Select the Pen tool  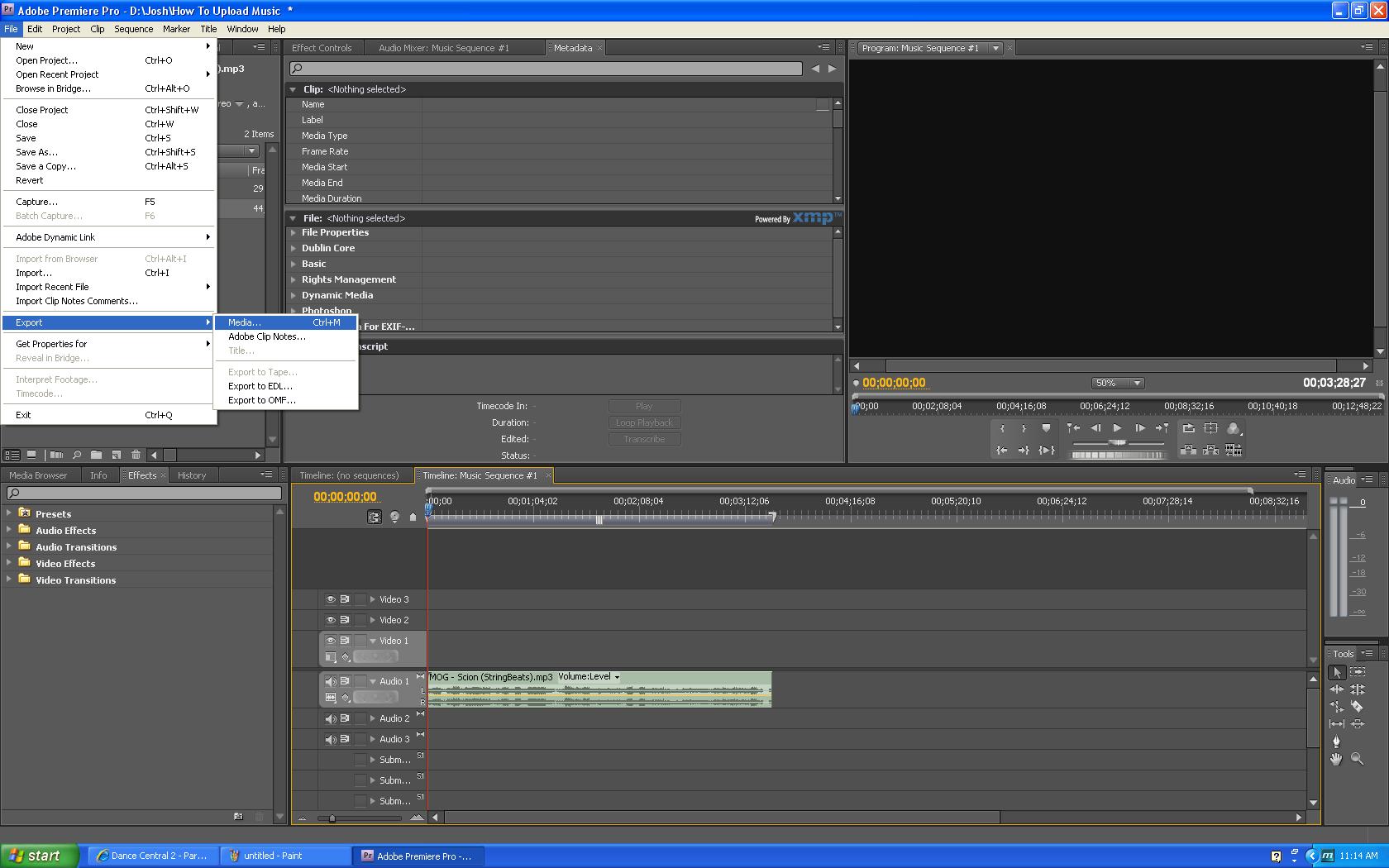click(x=1337, y=742)
